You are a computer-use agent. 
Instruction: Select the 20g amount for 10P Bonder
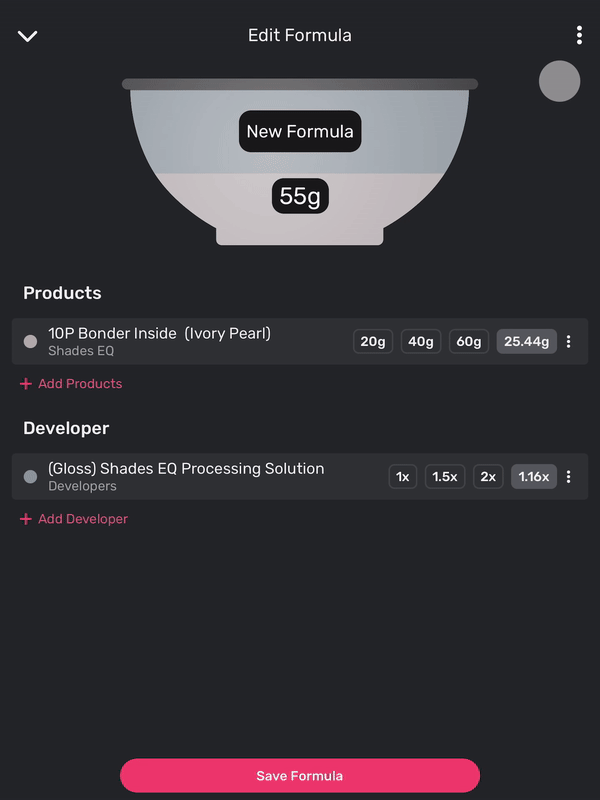[x=373, y=342]
